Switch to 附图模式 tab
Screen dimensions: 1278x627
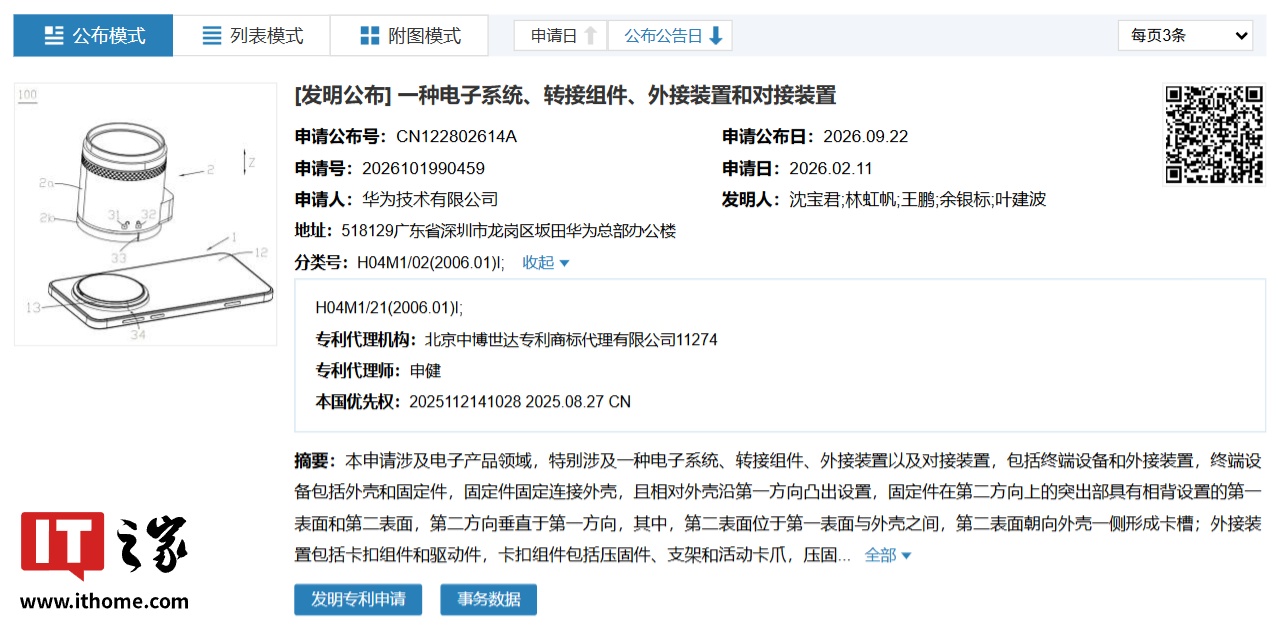click(x=409, y=36)
